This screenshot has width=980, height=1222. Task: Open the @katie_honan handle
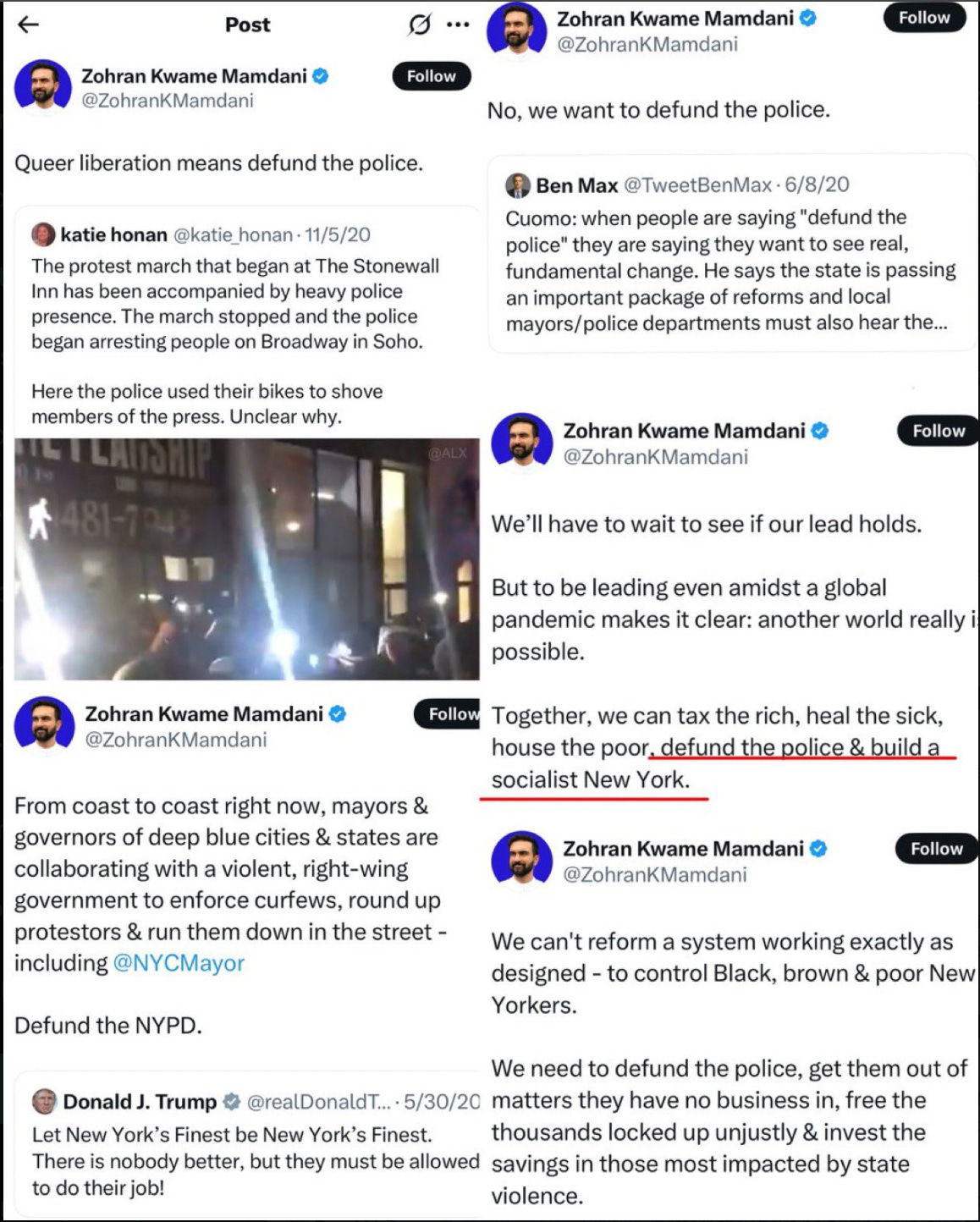pos(234,234)
